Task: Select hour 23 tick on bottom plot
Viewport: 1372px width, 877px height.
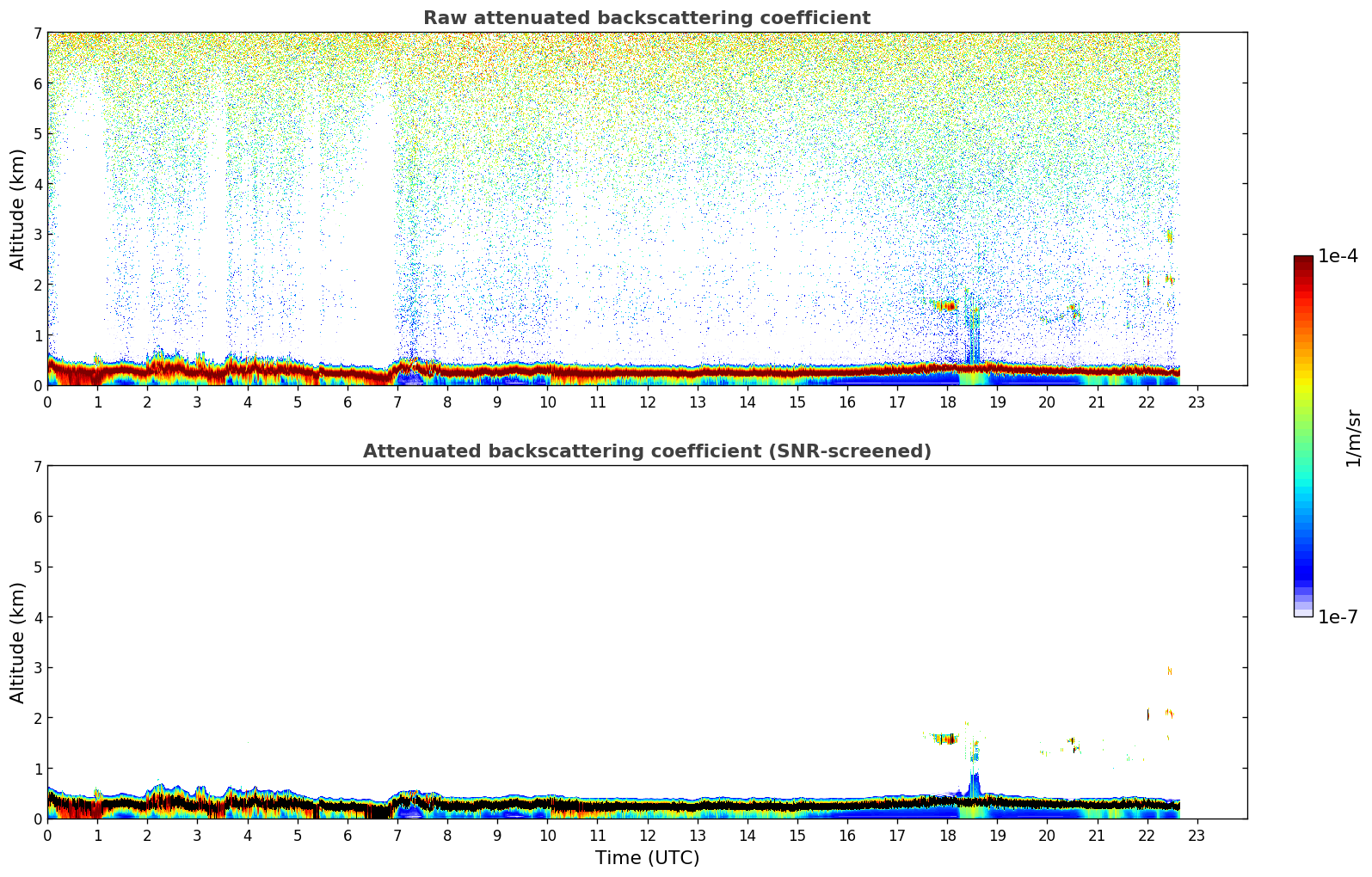Action: click(x=1197, y=835)
